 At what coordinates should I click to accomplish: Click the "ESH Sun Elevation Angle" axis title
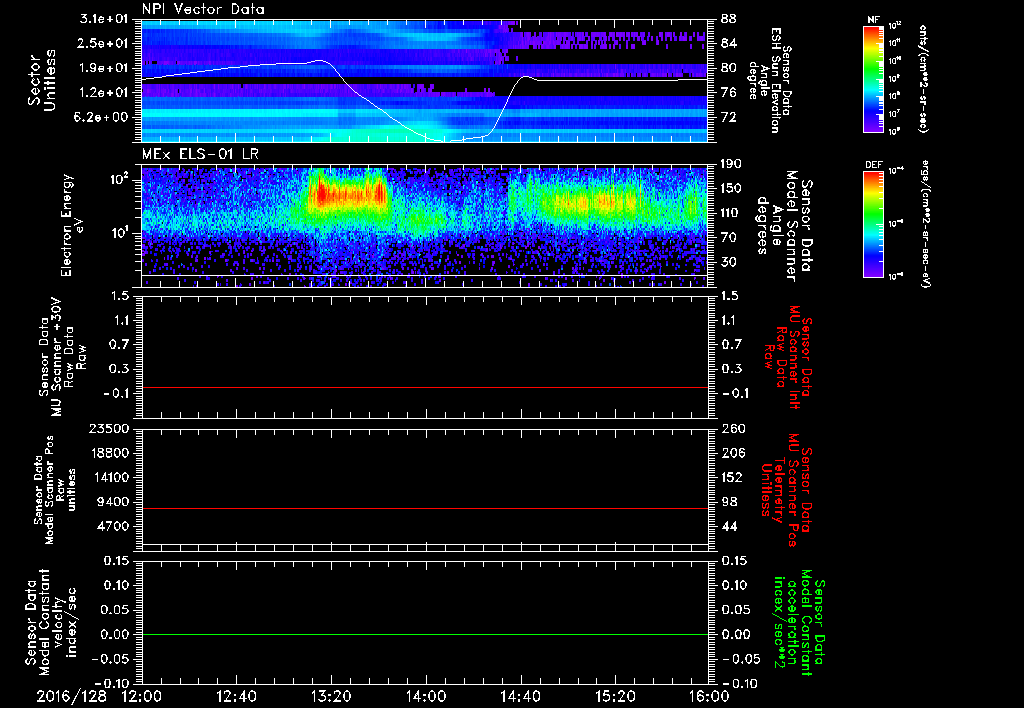click(x=770, y=80)
